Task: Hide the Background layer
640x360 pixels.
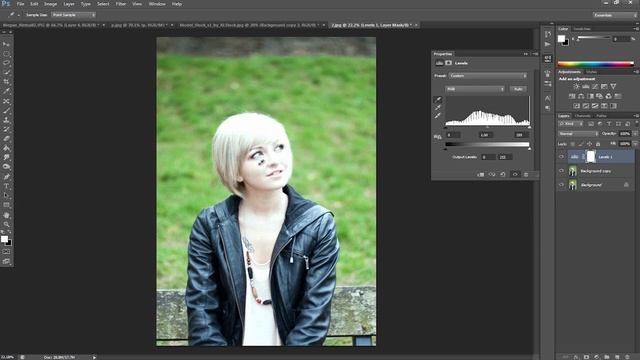Action: tap(561, 185)
